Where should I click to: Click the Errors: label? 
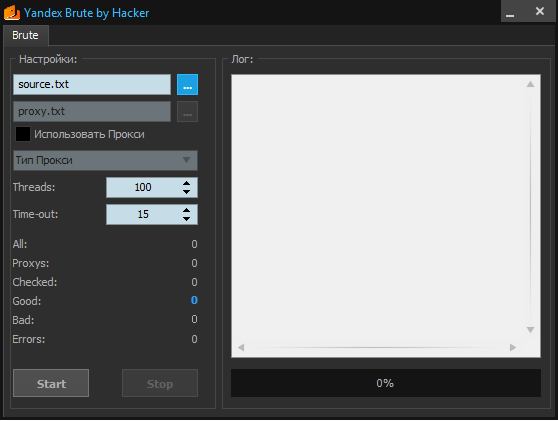[28, 339]
